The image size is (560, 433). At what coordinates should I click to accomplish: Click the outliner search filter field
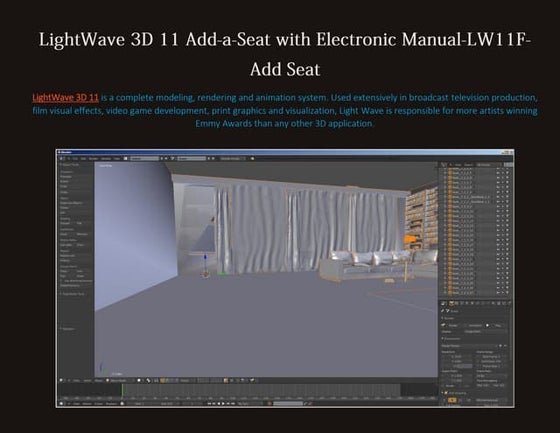[x=509, y=165]
